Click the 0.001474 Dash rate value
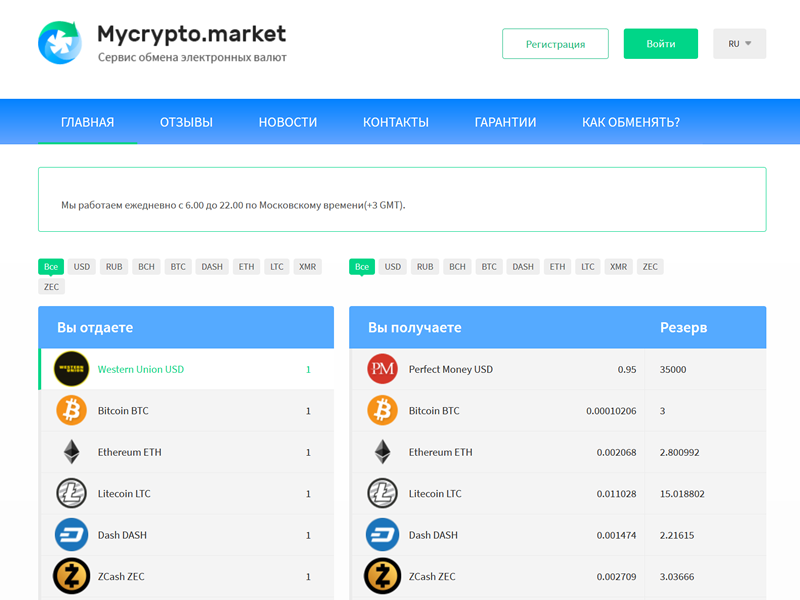The width and height of the screenshot is (800, 600). click(x=616, y=535)
